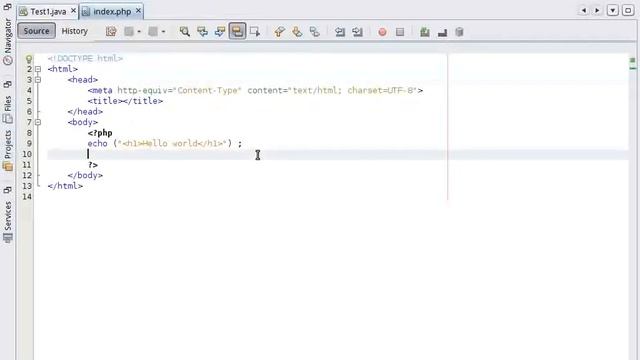640x360 pixels.
Task: Open the Projects side panel
Action: [x=8, y=150]
